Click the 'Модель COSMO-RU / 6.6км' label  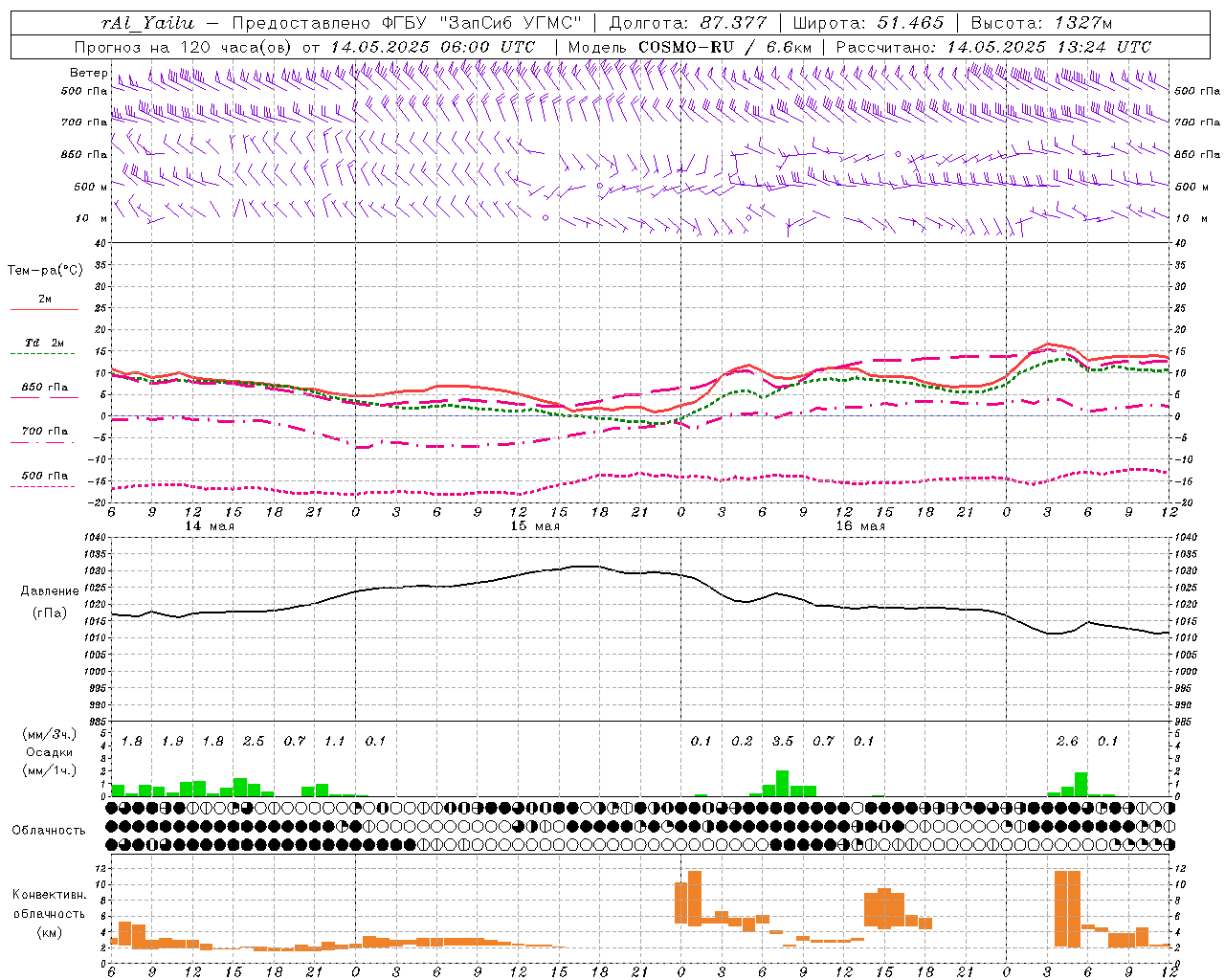pyautogui.click(x=690, y=47)
